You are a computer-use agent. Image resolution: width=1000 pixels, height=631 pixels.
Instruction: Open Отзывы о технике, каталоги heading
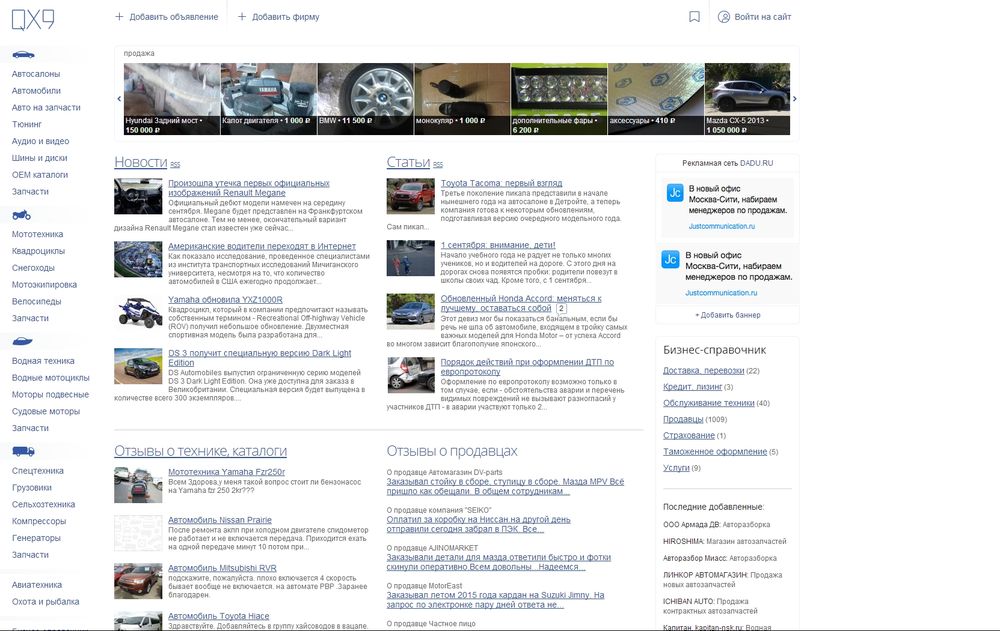click(200, 451)
